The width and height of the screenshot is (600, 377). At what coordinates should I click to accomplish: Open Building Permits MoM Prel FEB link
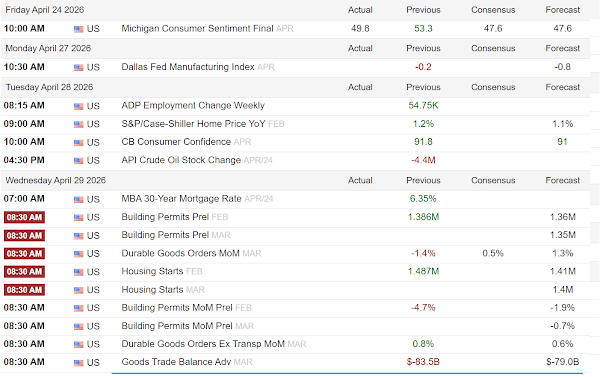(186, 308)
